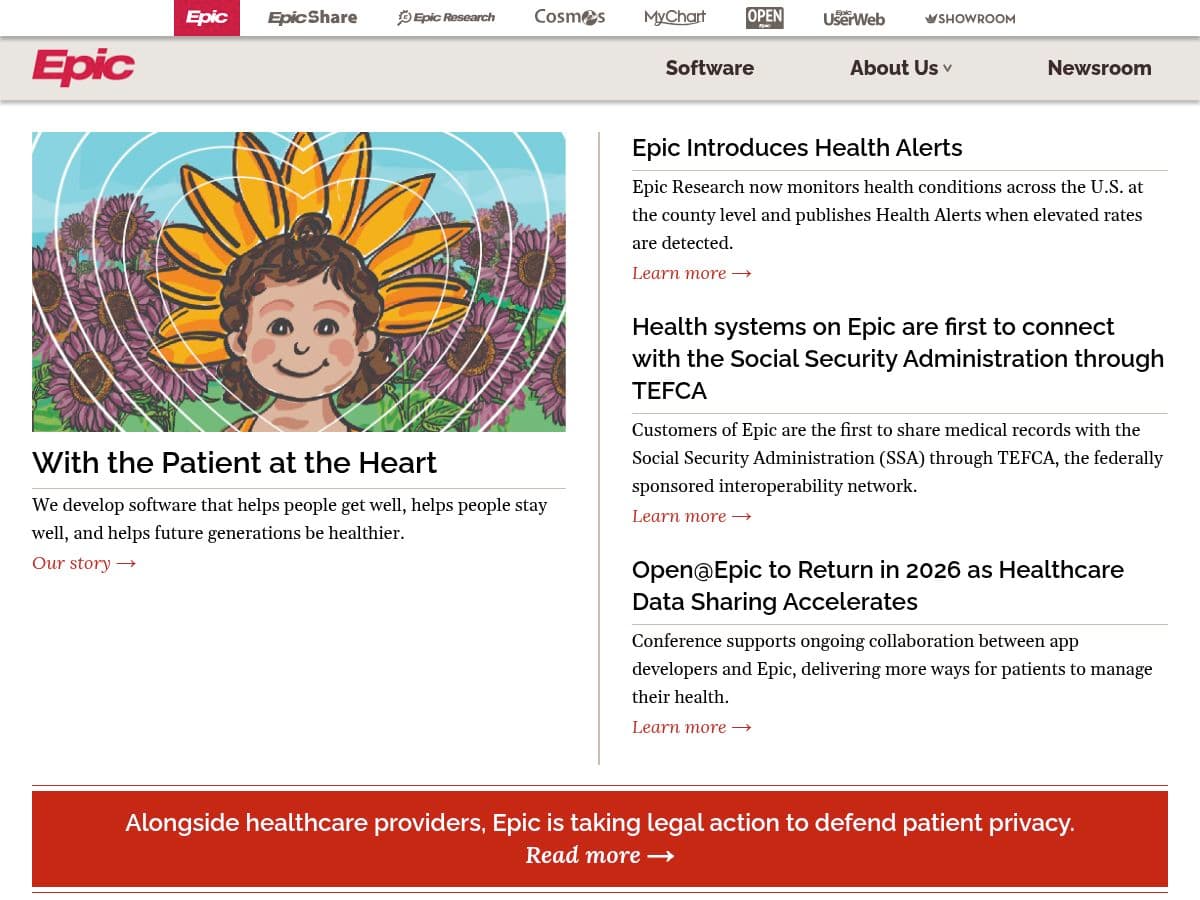Open the EpicShare logo link
Image resolution: width=1200 pixels, height=900 pixels.
click(312, 18)
